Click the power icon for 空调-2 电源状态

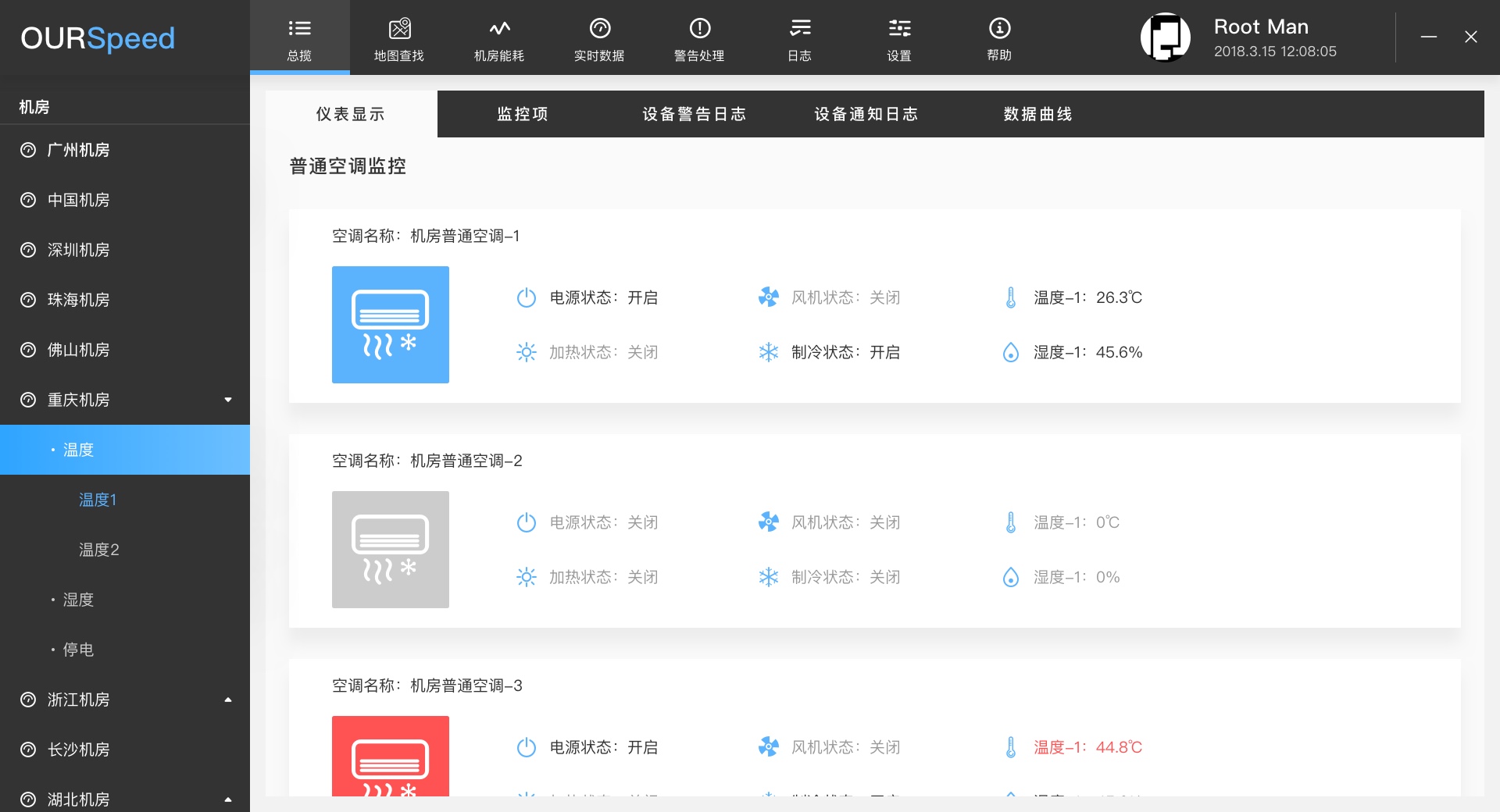(527, 522)
